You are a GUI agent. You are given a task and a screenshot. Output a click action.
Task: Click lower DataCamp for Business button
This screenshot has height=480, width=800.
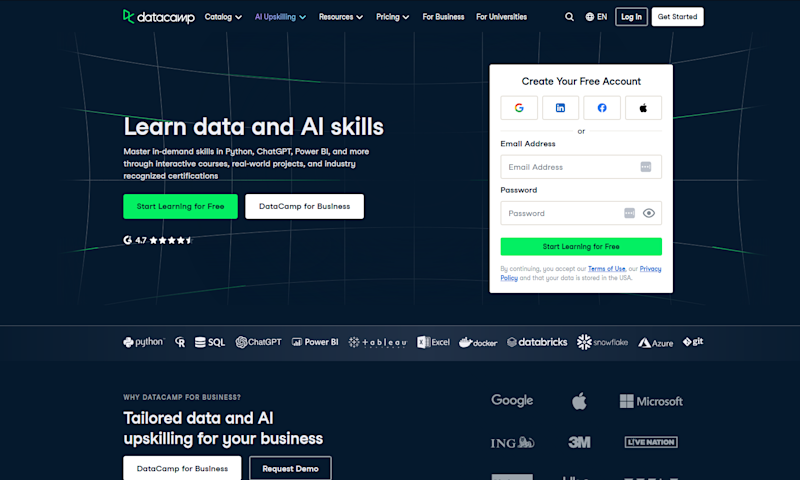click(182, 468)
